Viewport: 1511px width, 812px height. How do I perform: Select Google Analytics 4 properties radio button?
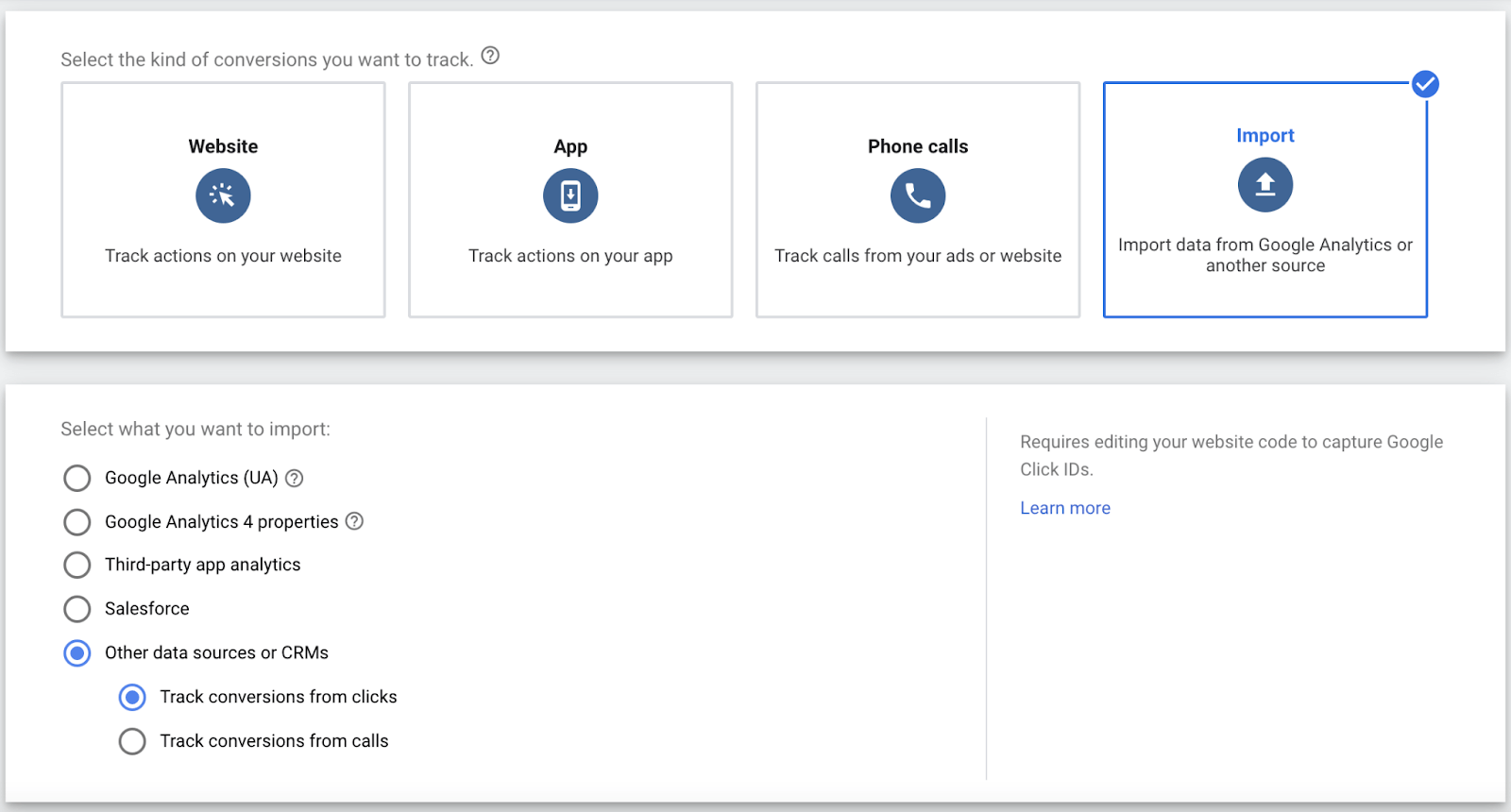point(77,522)
